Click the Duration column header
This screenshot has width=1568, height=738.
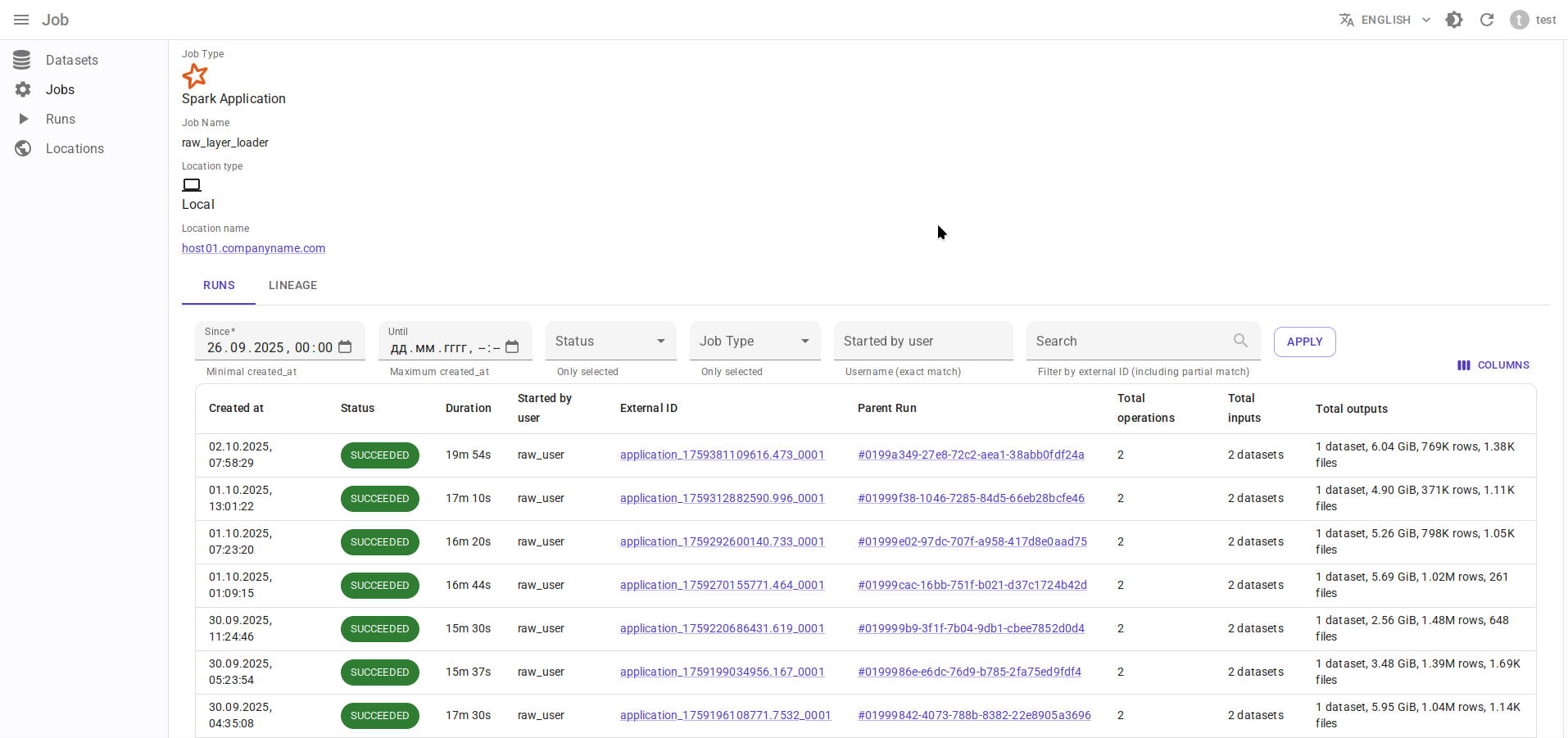tap(469, 408)
